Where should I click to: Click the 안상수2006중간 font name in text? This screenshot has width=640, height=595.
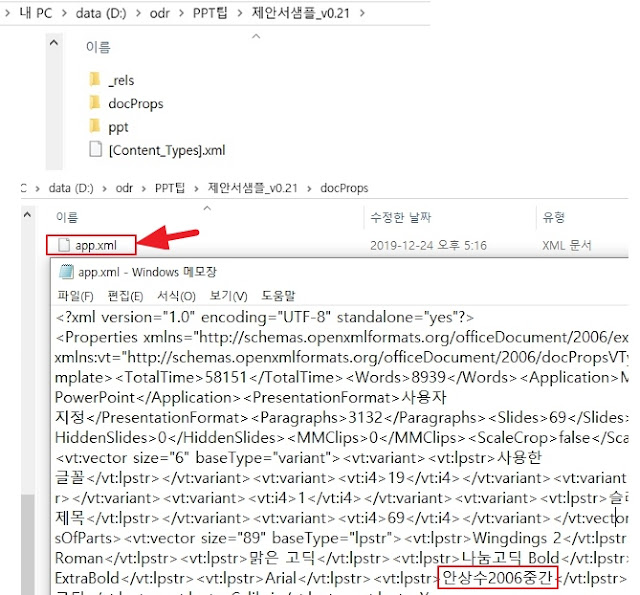(498, 577)
